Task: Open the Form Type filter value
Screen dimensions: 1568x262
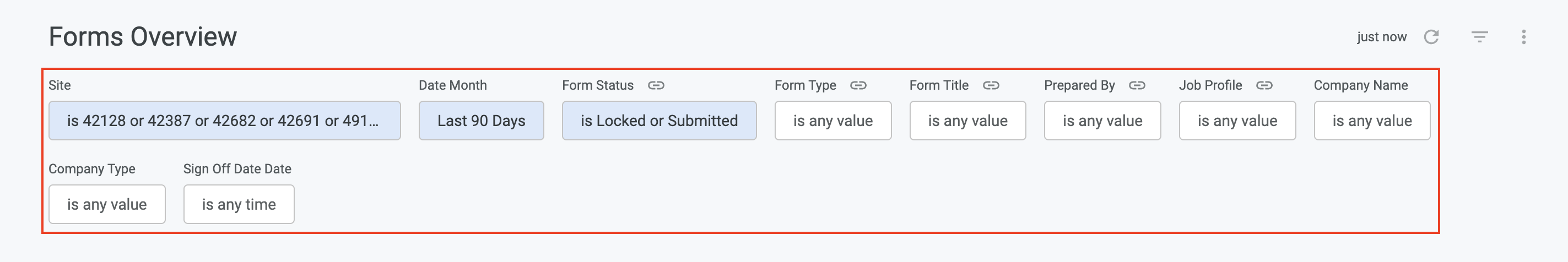Action: 832,121
